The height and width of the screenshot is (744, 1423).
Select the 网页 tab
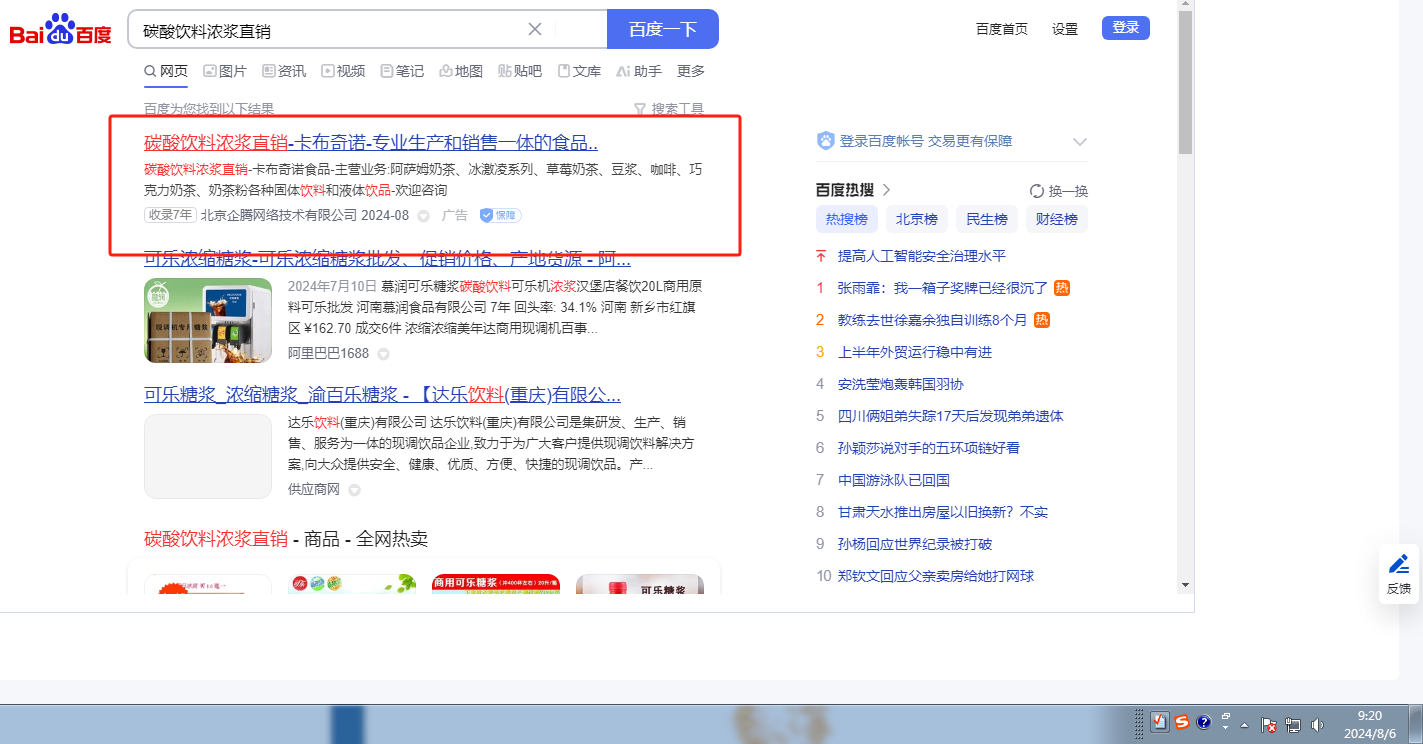click(x=166, y=71)
